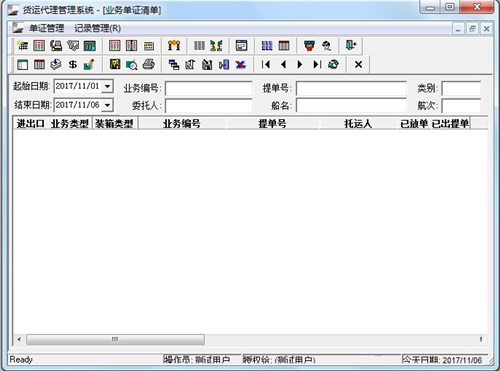500x371 pixels.
Task: Click the 船名 input field
Action: coord(351,106)
